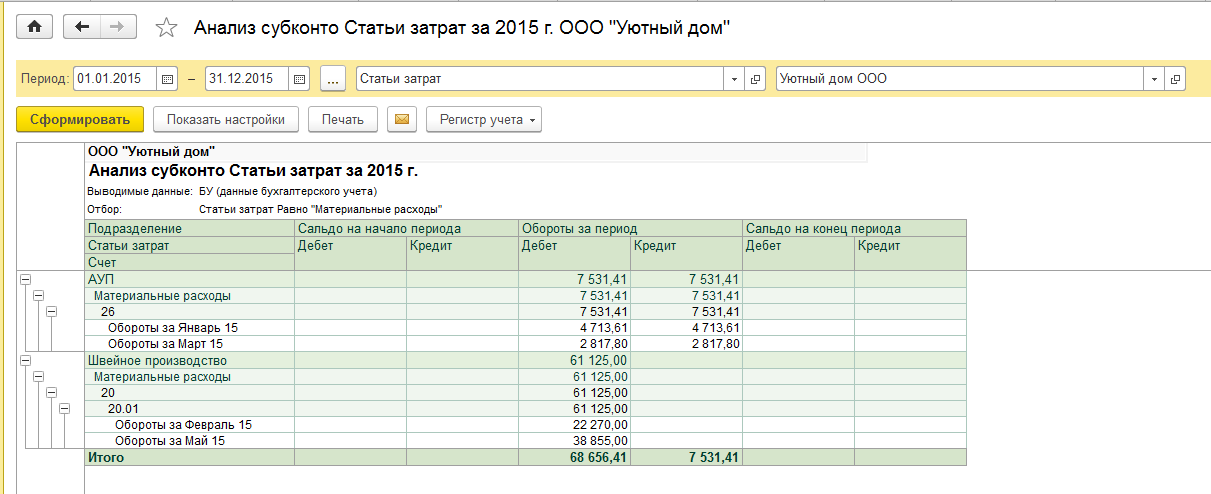Click the Печать button
The height and width of the screenshot is (494, 1211).
coord(342,120)
